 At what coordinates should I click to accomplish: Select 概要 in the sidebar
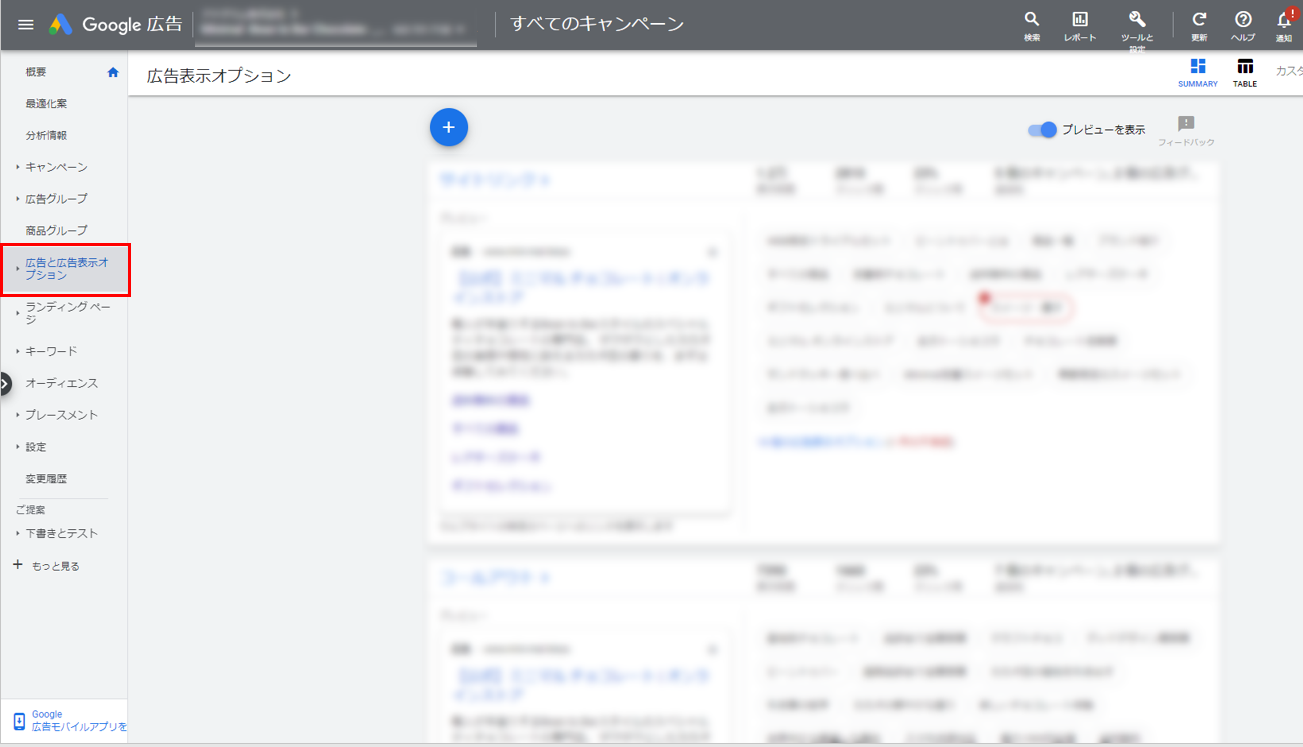click(36, 72)
